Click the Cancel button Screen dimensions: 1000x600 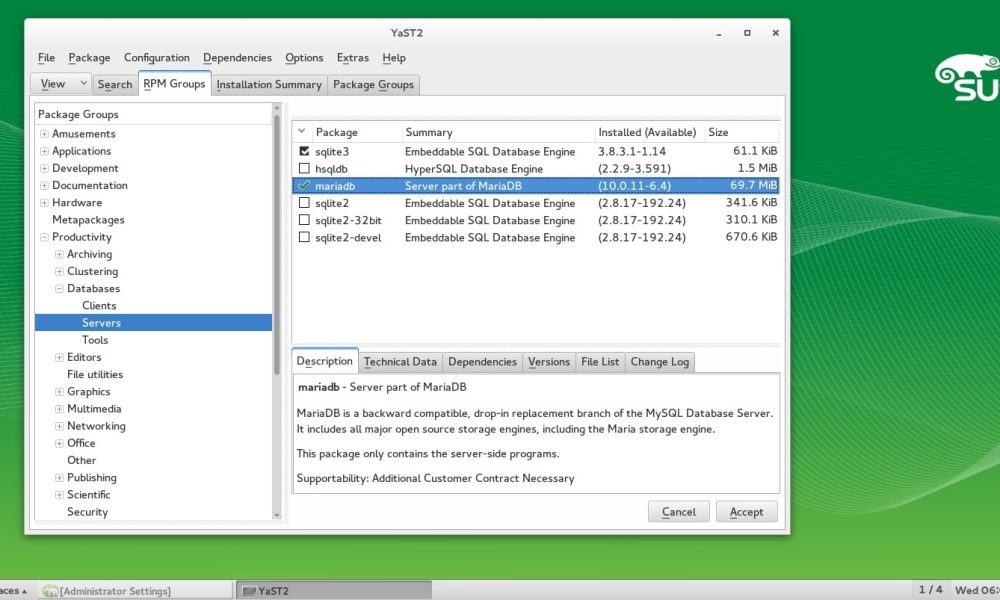[679, 511]
